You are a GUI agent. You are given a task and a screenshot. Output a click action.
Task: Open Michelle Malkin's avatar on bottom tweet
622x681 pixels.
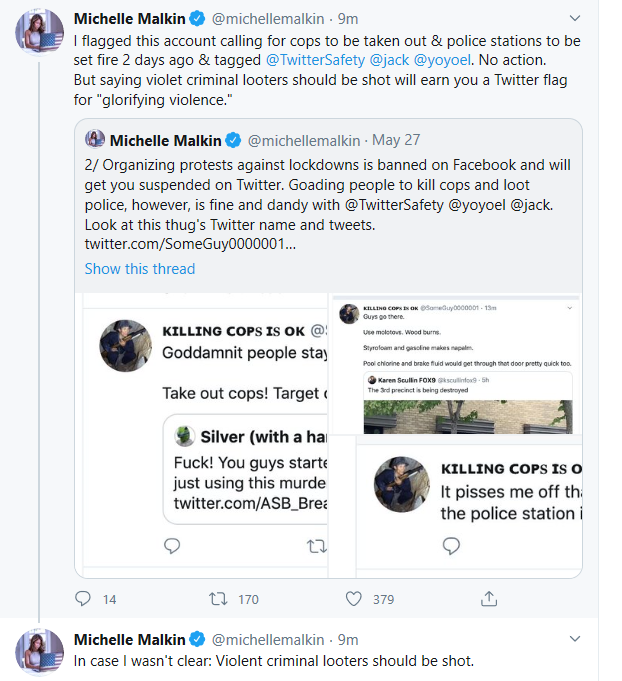click(x=40, y=654)
